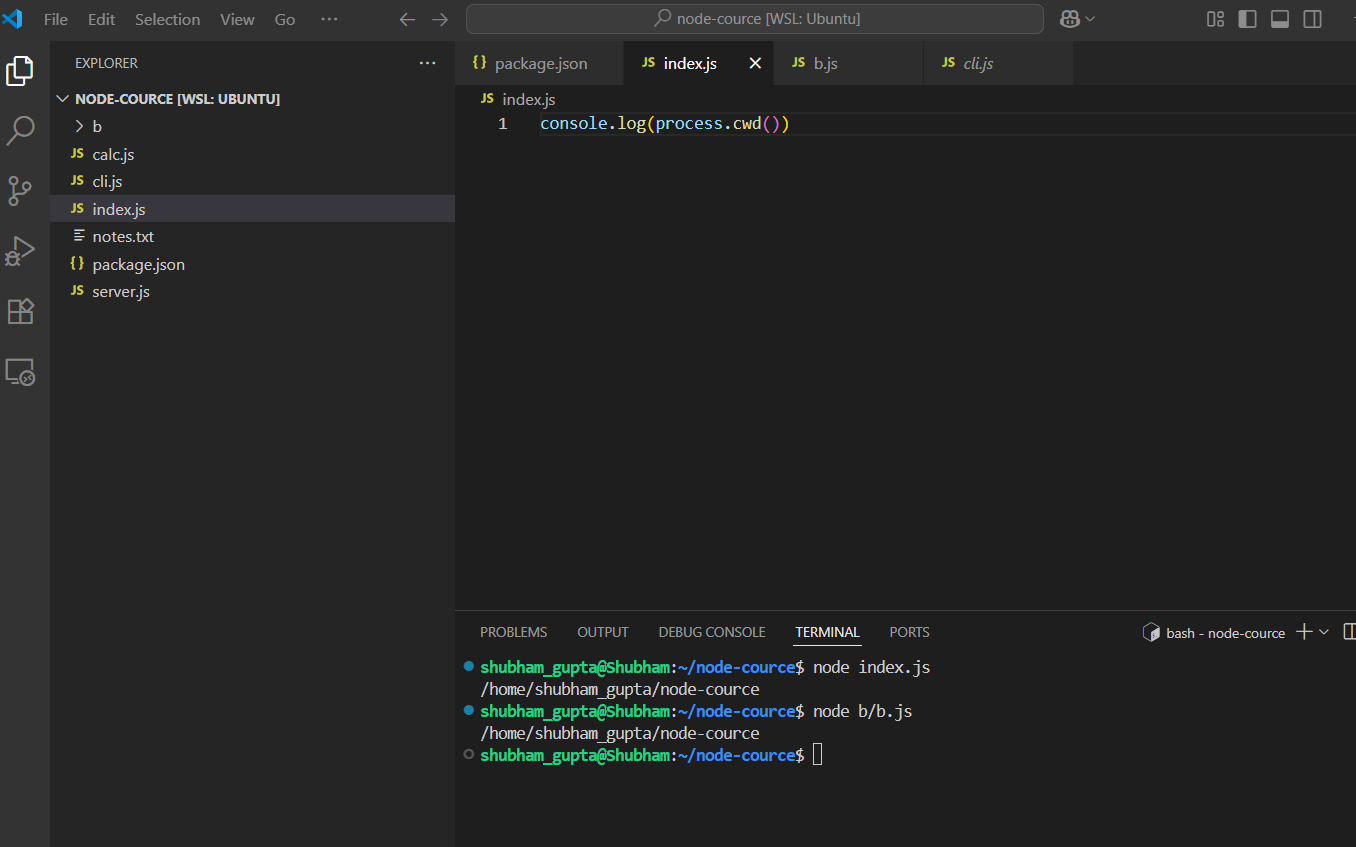The image size is (1356, 847).
Task: Switch to the DEBUG CONSOLE panel tab
Action: click(x=711, y=632)
